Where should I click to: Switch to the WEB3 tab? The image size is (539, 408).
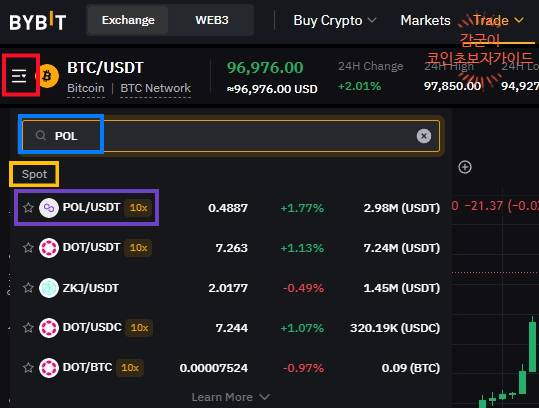212,20
